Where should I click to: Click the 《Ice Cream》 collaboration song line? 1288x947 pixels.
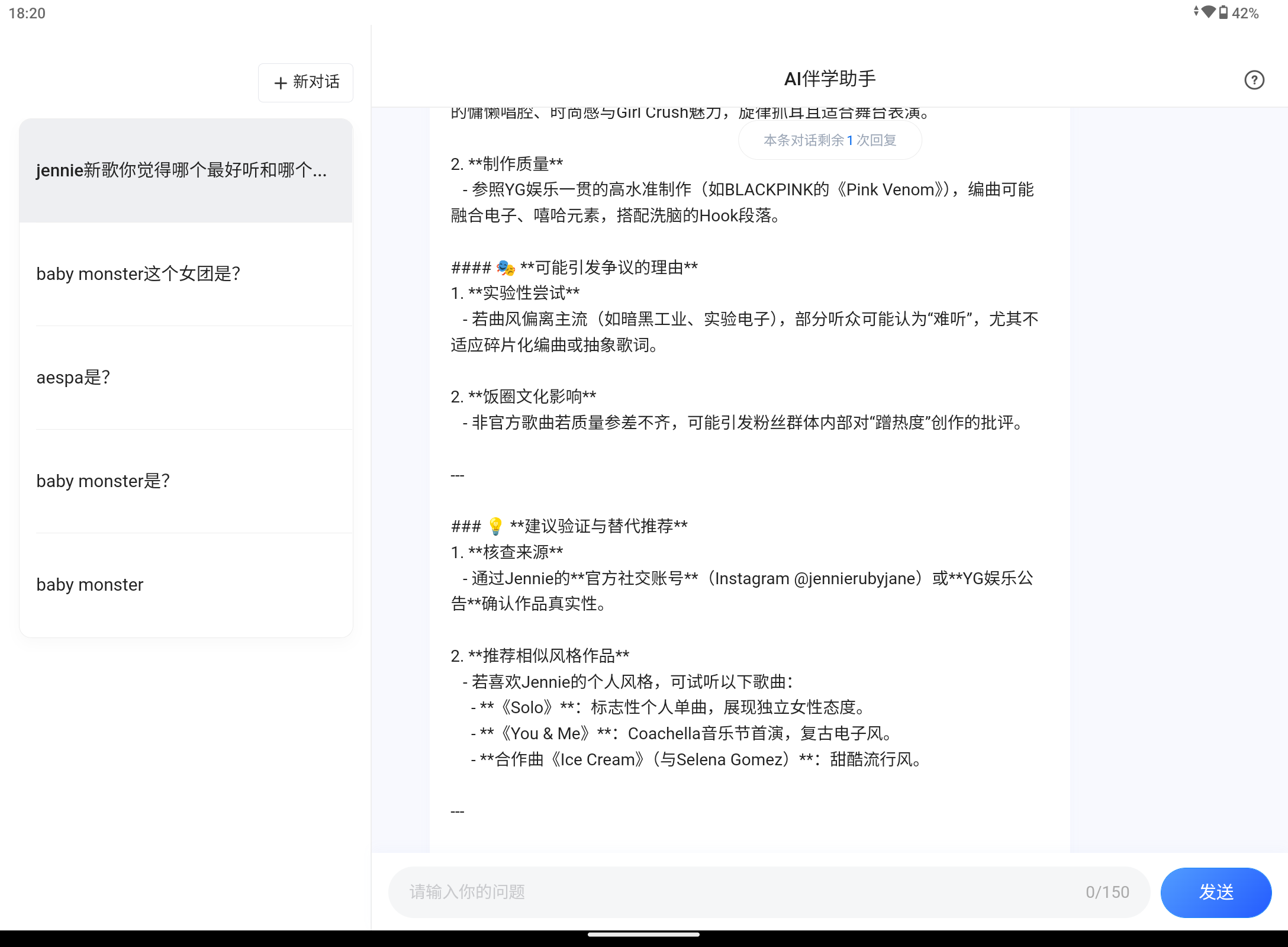pos(697,759)
